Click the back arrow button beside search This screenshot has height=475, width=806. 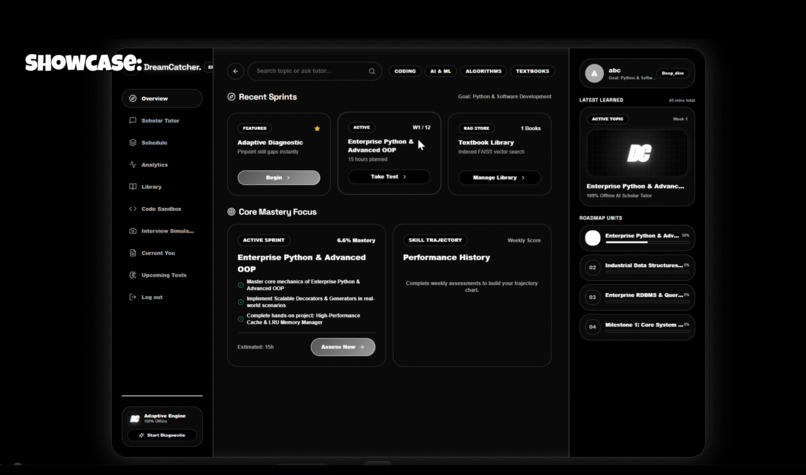tap(235, 71)
